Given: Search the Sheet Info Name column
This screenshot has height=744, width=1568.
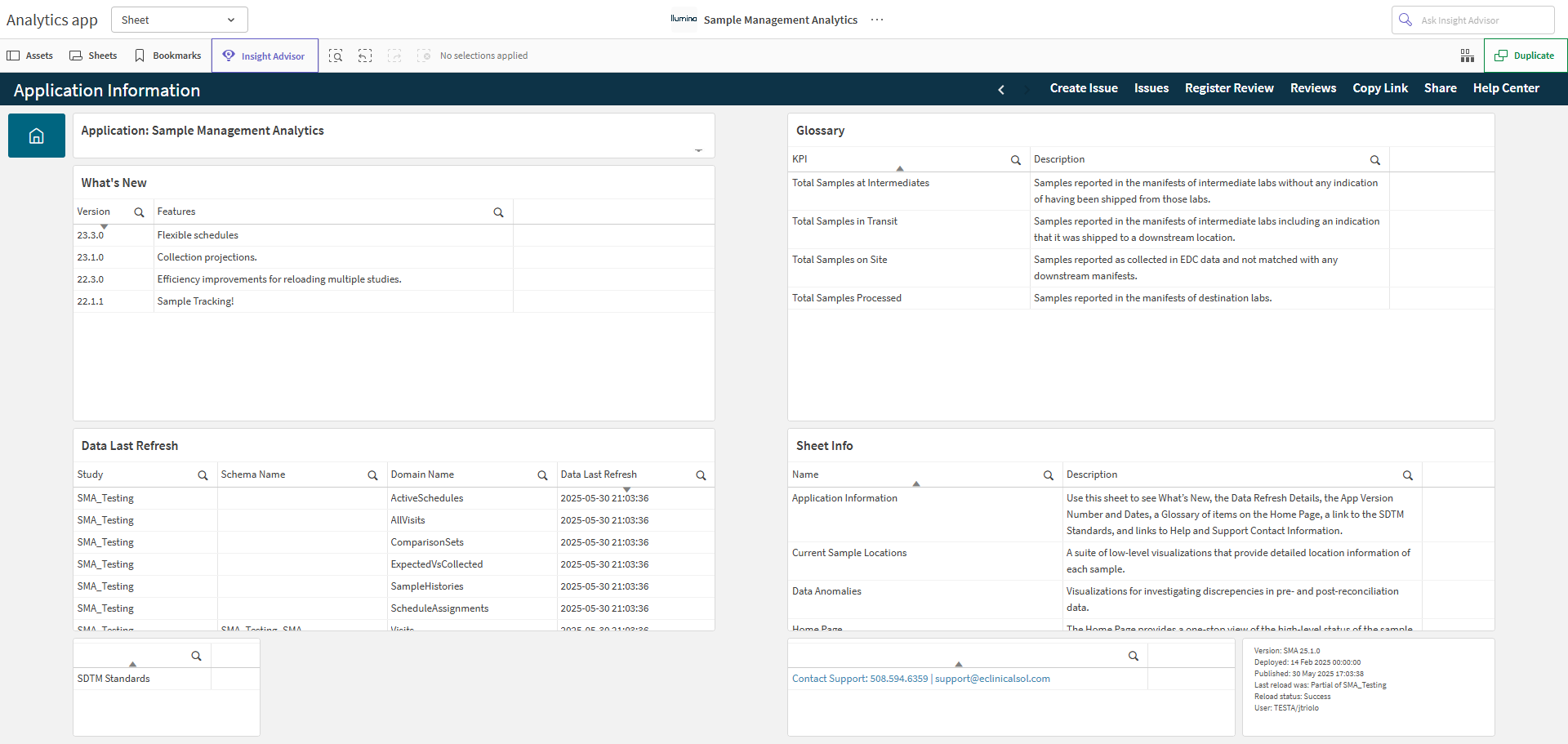Looking at the screenshot, I should 1049,475.
